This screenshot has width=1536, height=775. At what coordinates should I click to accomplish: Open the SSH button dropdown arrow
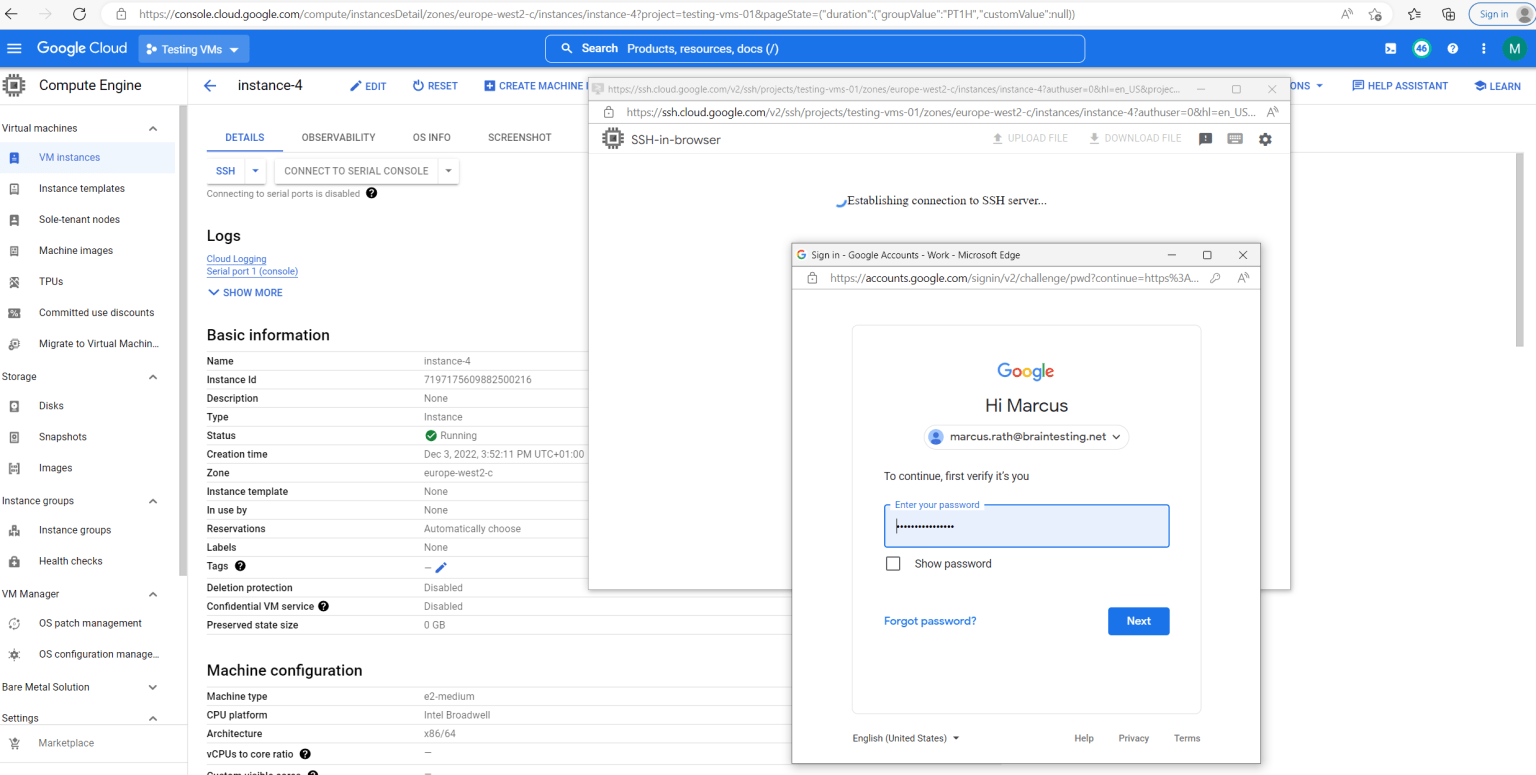[253, 171]
